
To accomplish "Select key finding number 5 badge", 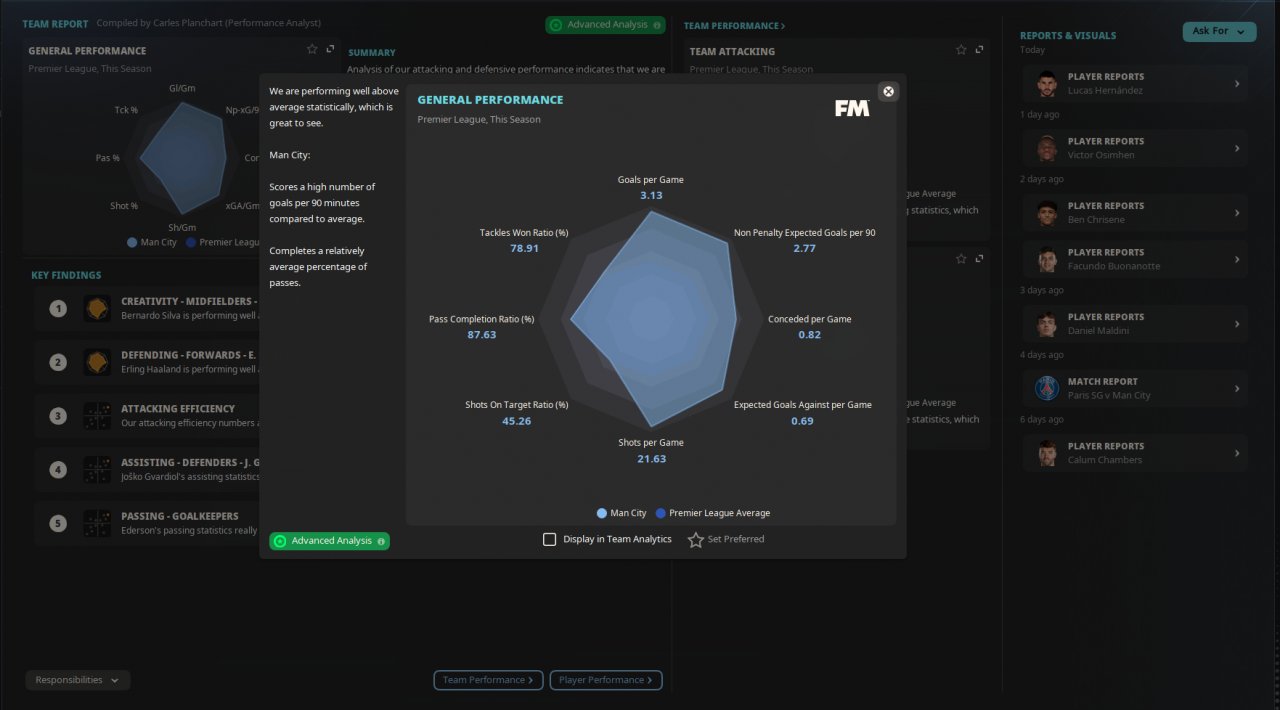I will point(58,523).
